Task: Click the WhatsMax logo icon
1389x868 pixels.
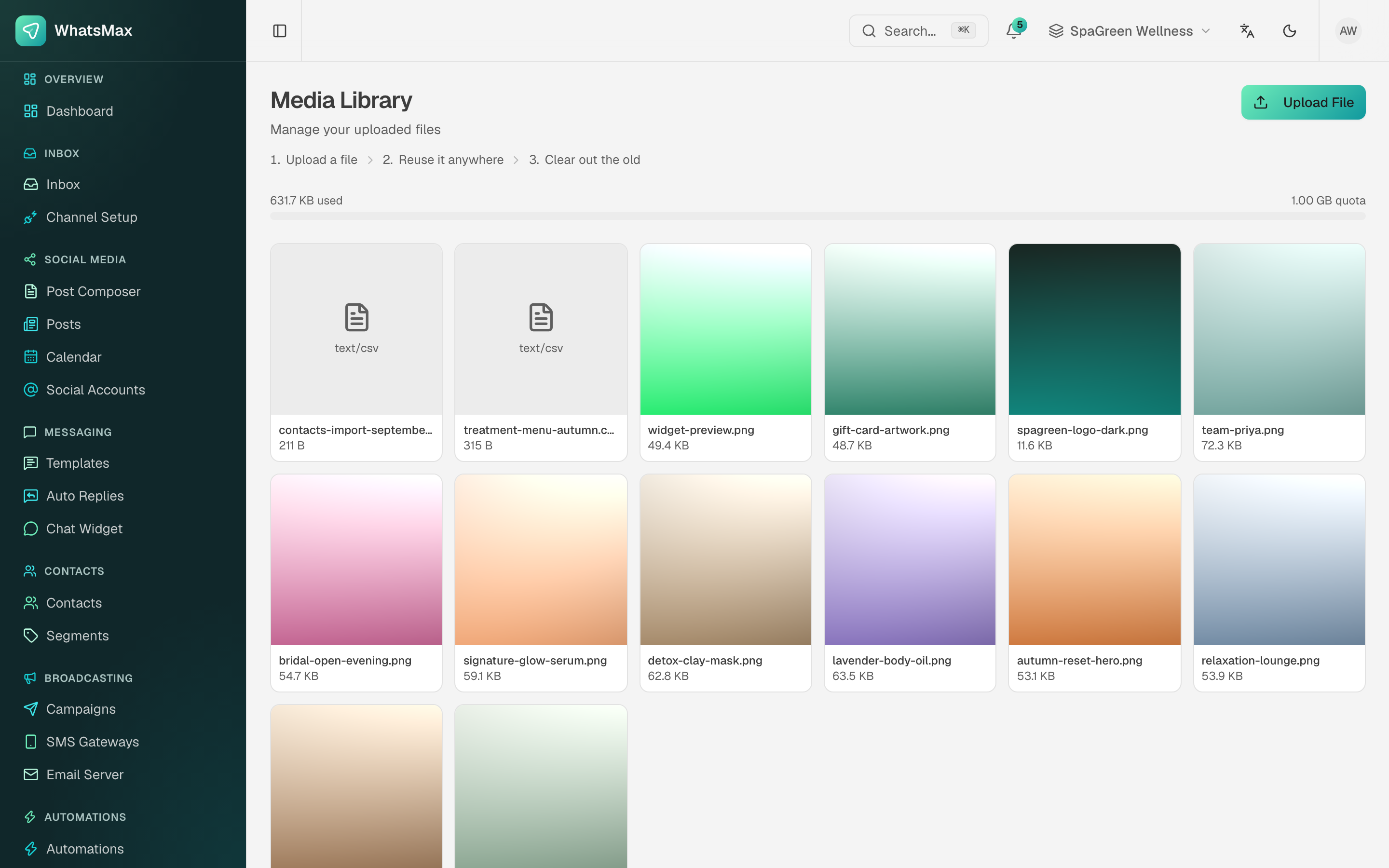Action: 30,30
